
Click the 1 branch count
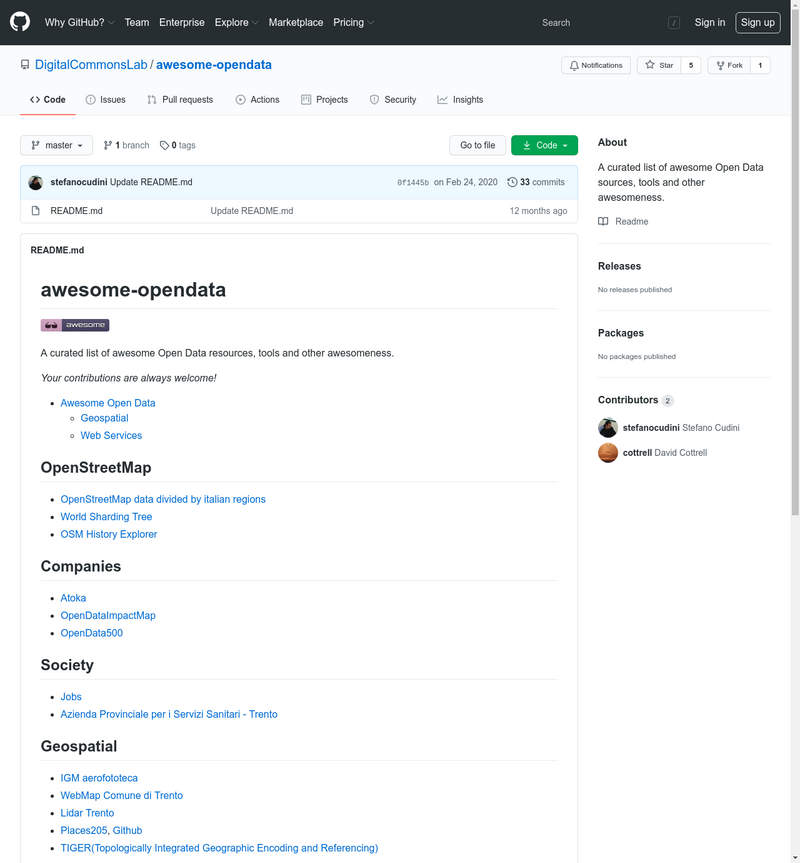[126, 145]
